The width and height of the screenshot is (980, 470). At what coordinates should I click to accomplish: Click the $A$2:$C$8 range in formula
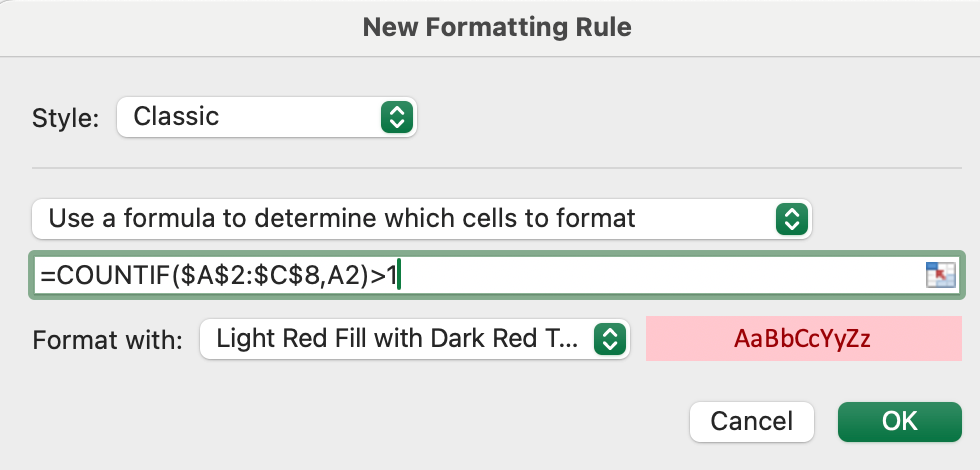[249, 276]
